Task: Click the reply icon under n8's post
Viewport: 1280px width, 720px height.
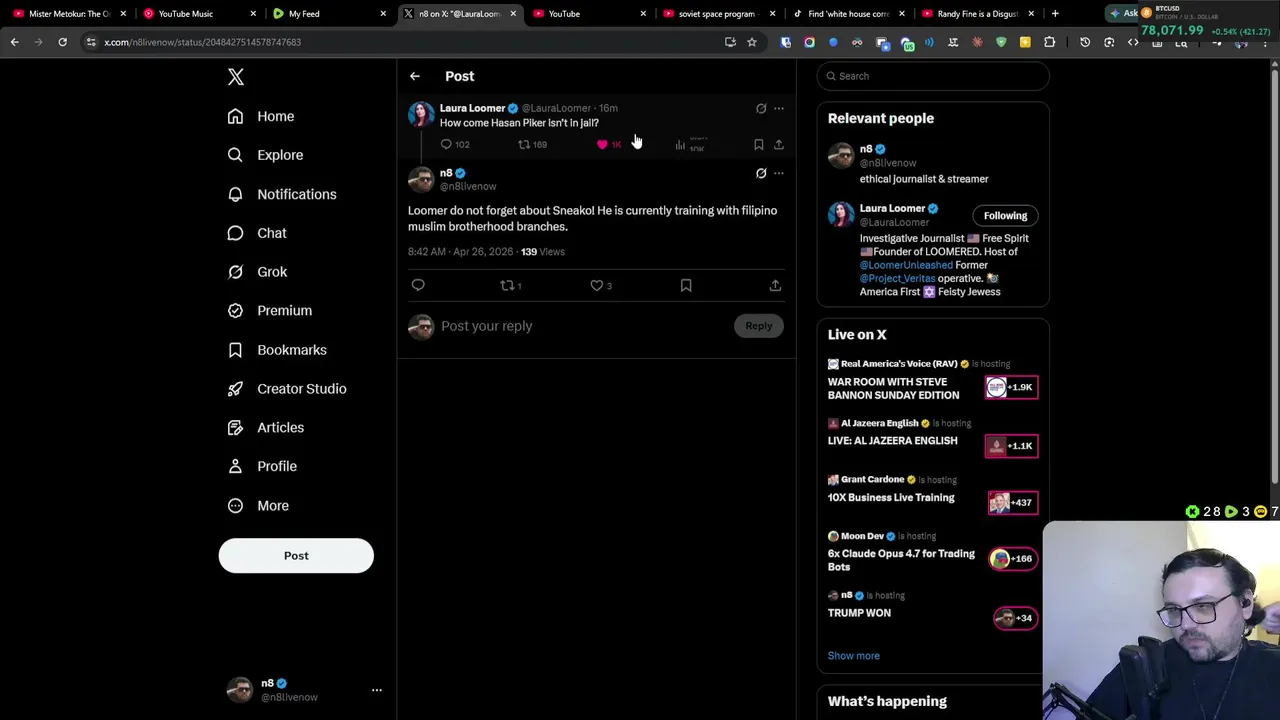Action: tap(418, 286)
